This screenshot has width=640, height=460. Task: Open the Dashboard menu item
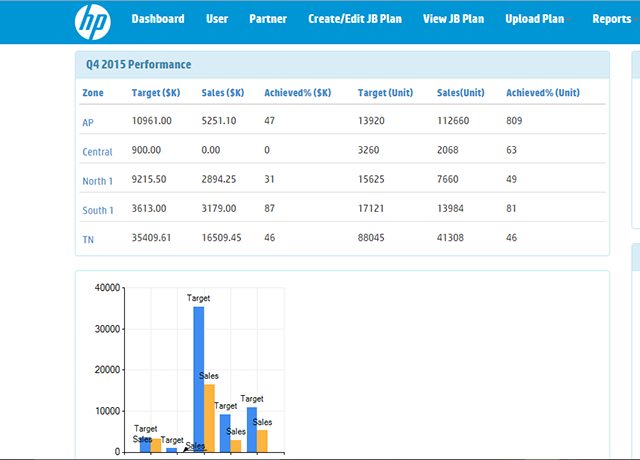tap(158, 19)
